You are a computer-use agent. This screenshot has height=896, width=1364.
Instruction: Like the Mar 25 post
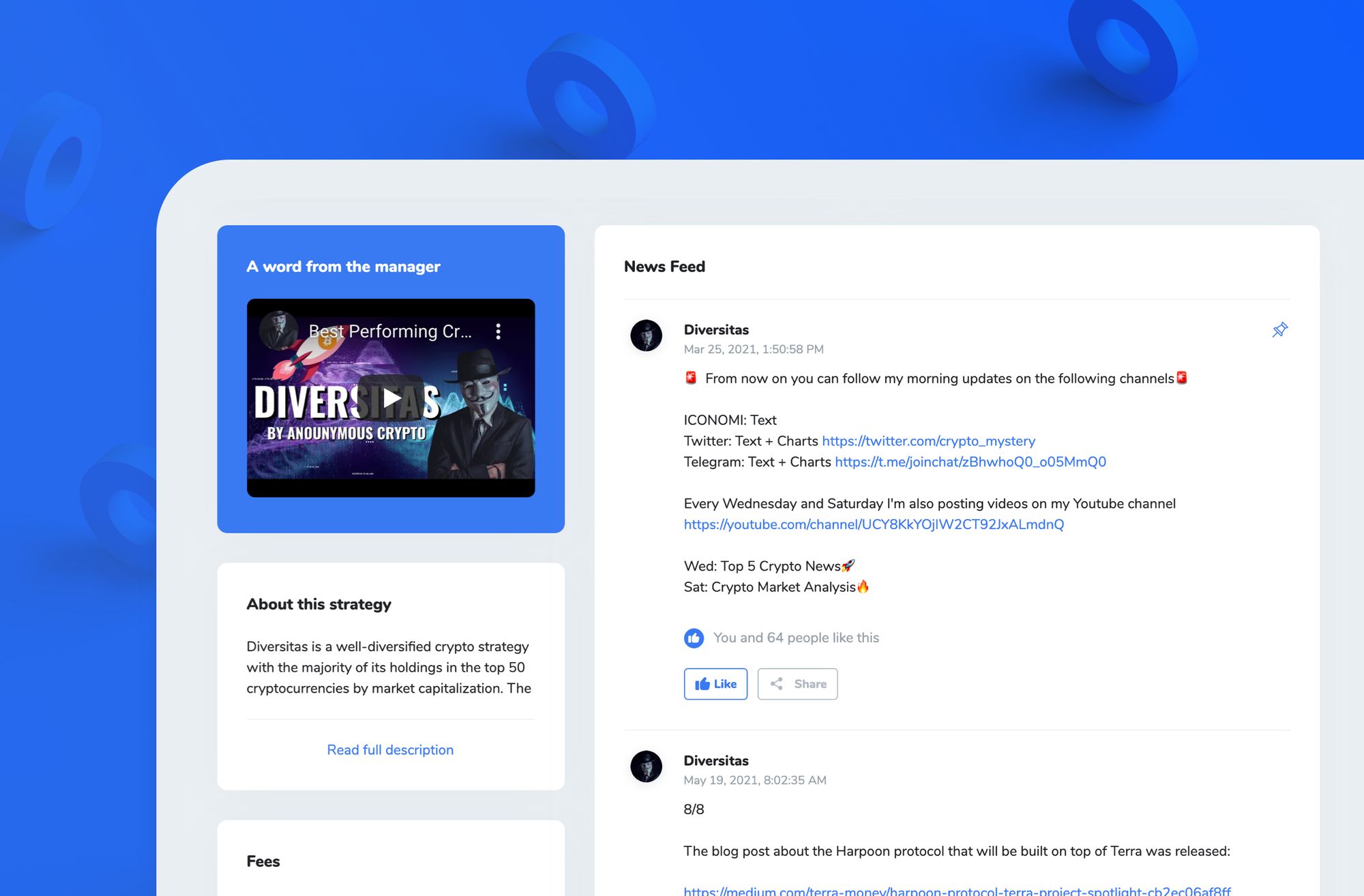[x=715, y=684]
